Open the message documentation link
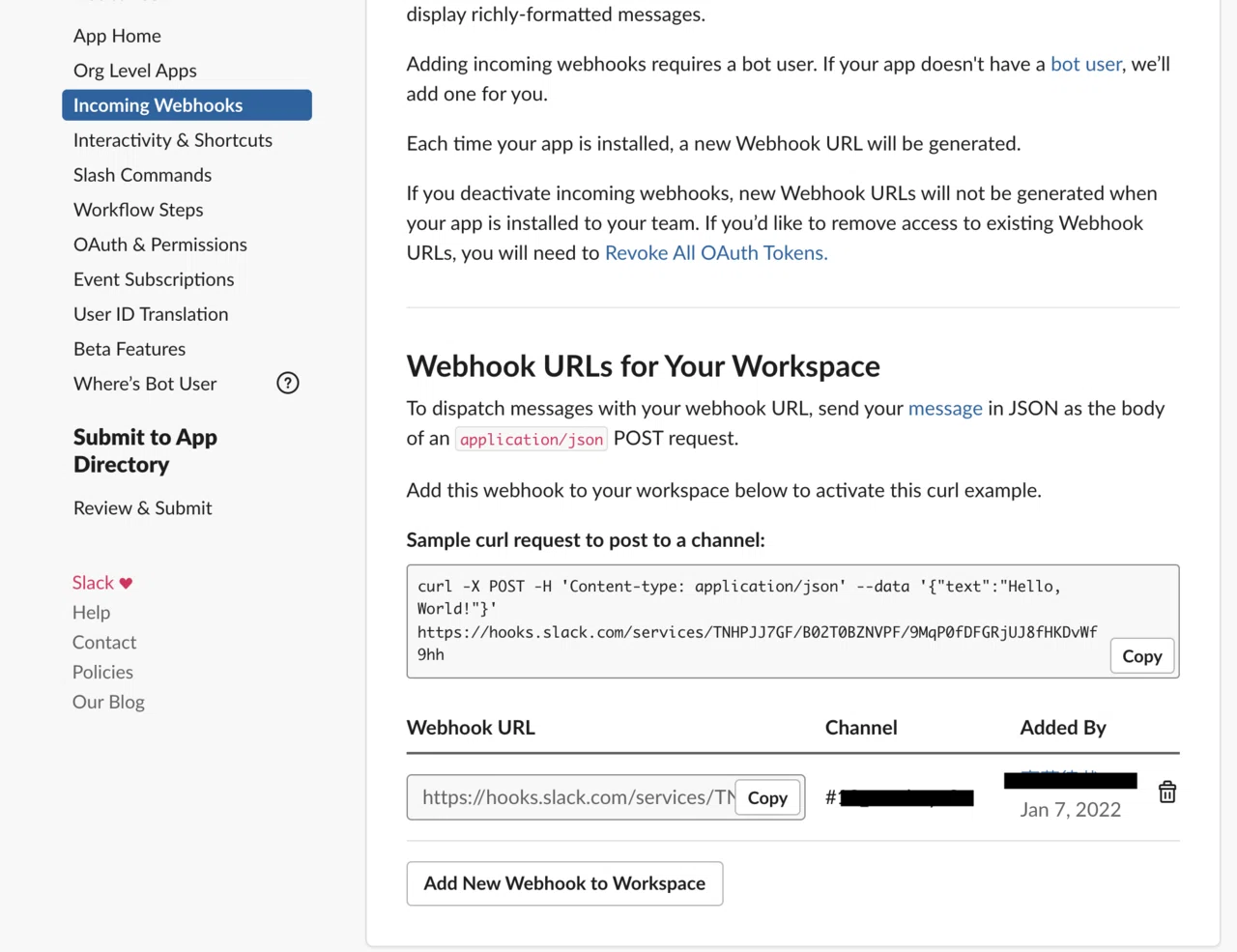 point(945,409)
